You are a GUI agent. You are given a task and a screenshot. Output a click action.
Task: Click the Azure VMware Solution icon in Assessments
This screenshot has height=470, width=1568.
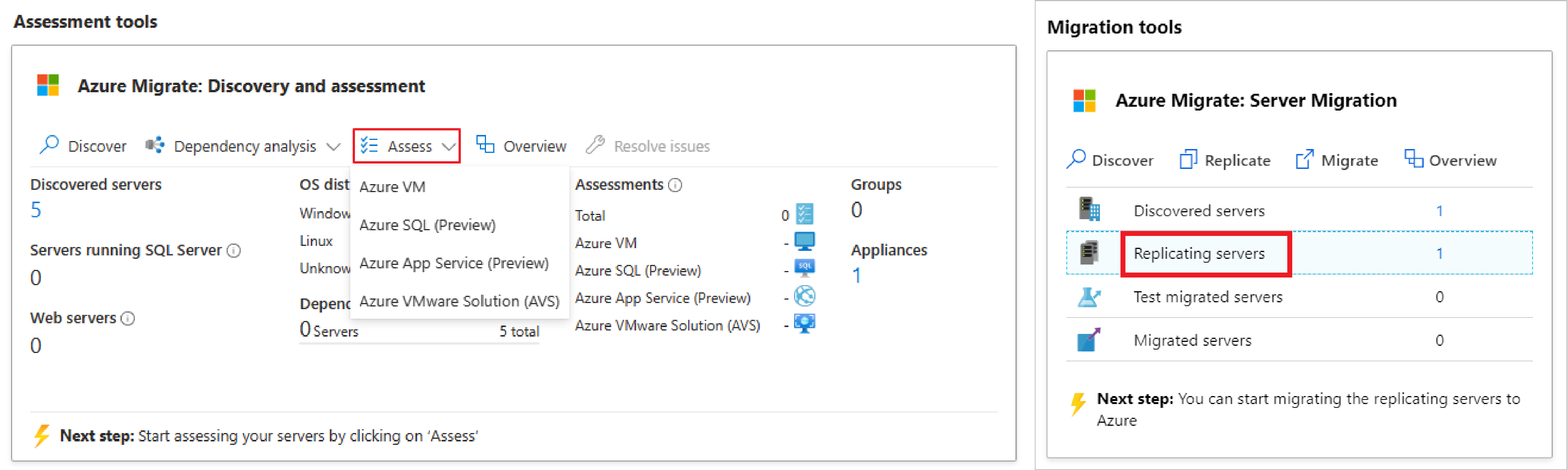[x=805, y=324]
